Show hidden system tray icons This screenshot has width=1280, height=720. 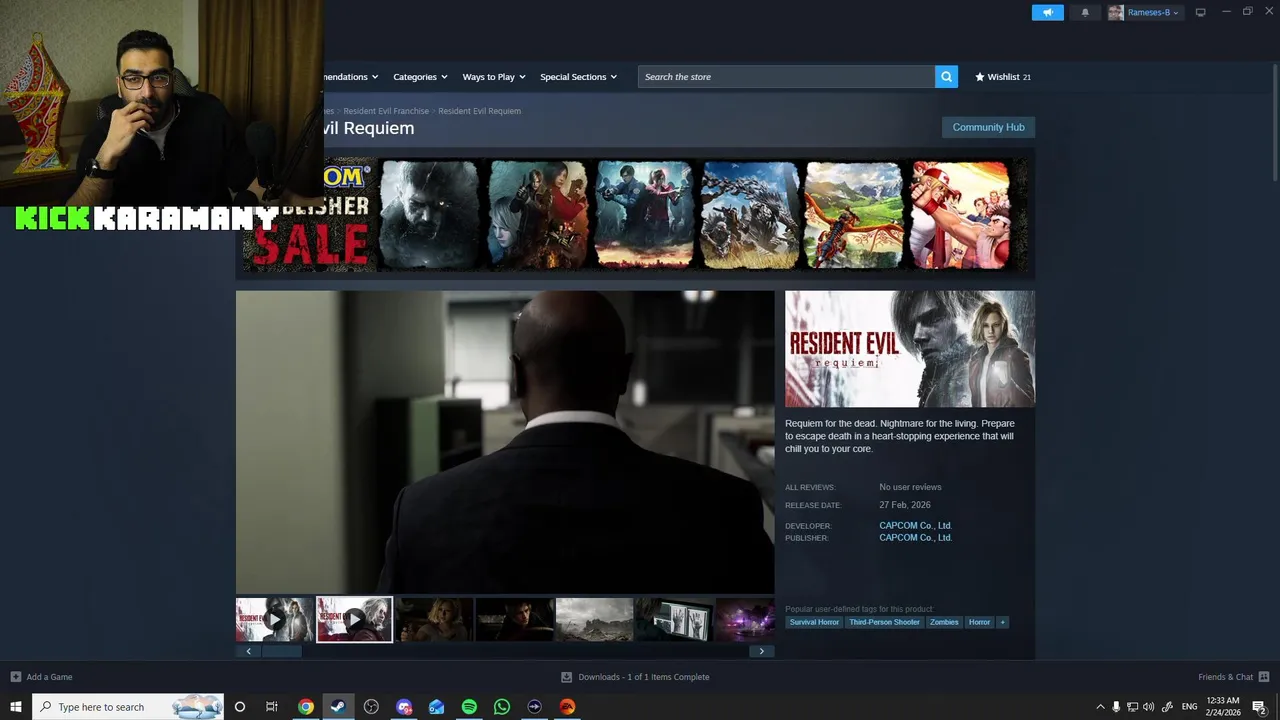tap(1100, 707)
